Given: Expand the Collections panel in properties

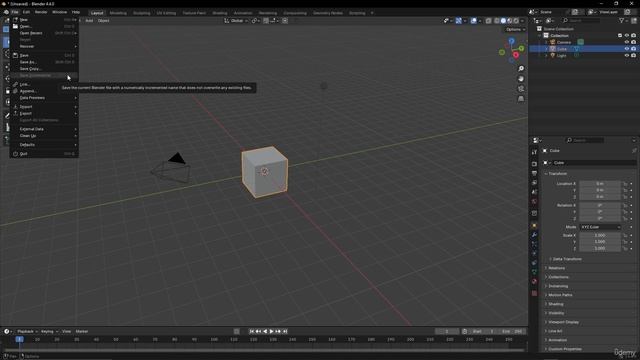Looking at the screenshot, I should 558,277.
